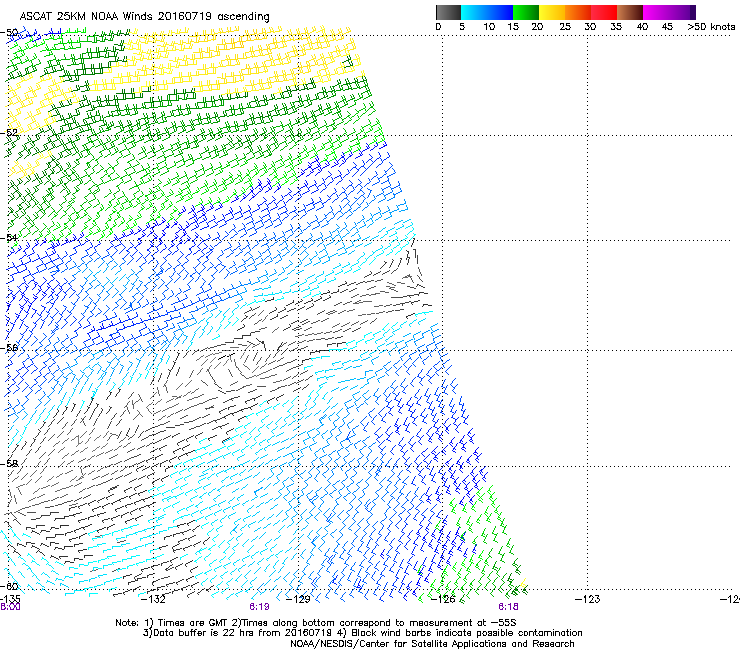Image resolution: width=740 pixels, height=650 pixels.
Task: Click the latitude label '-56'
Action: click(x=9, y=347)
